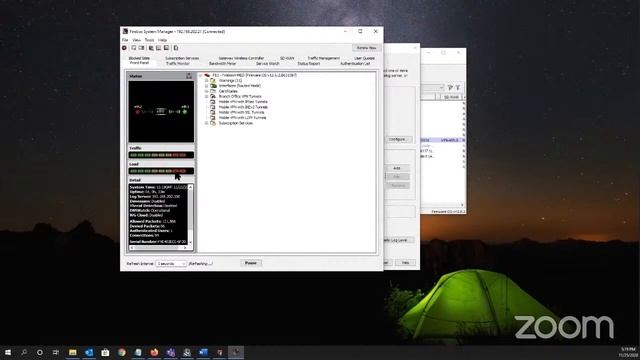Select Mobile VPN with L2TP Tunnels
This screenshot has width=640, height=360.
click(x=242, y=118)
